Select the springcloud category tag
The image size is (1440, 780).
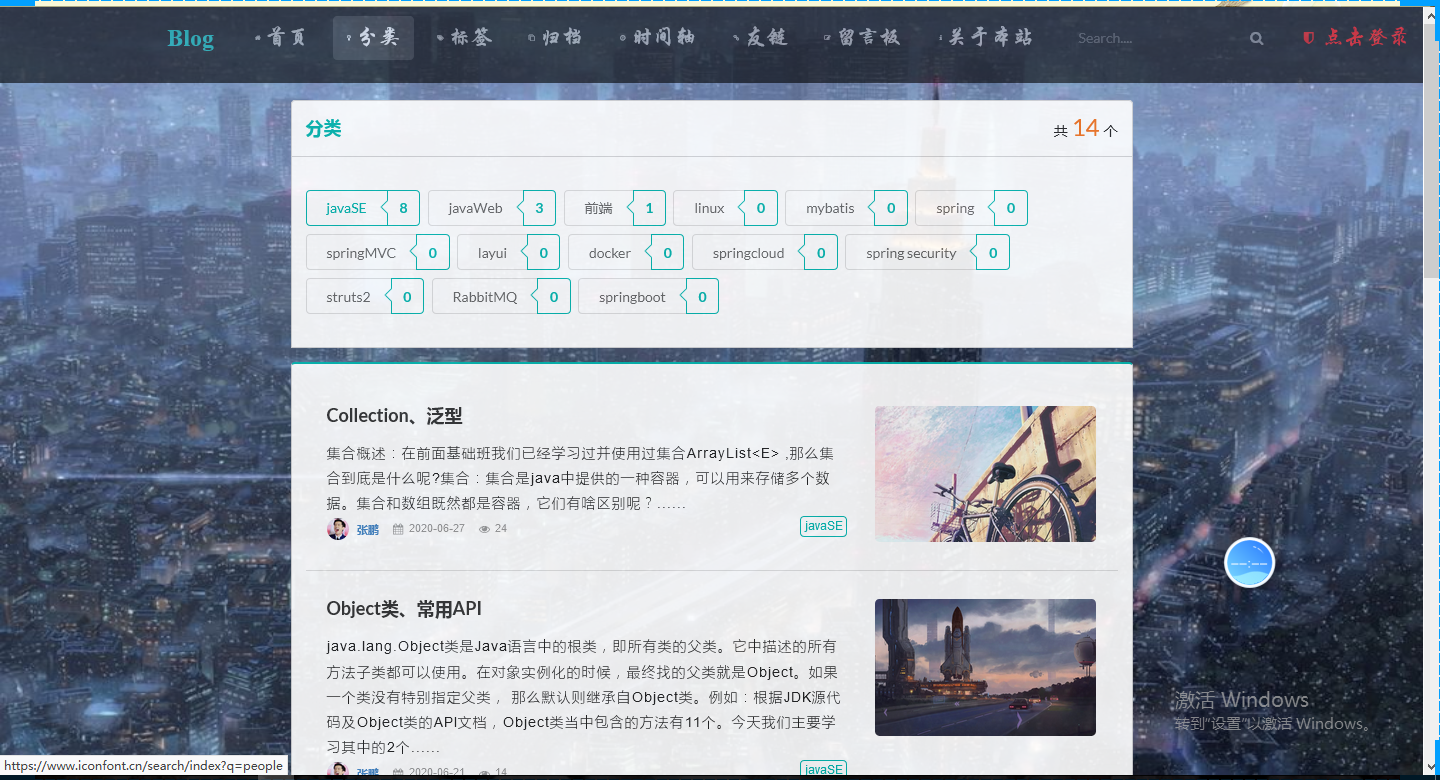click(765, 252)
